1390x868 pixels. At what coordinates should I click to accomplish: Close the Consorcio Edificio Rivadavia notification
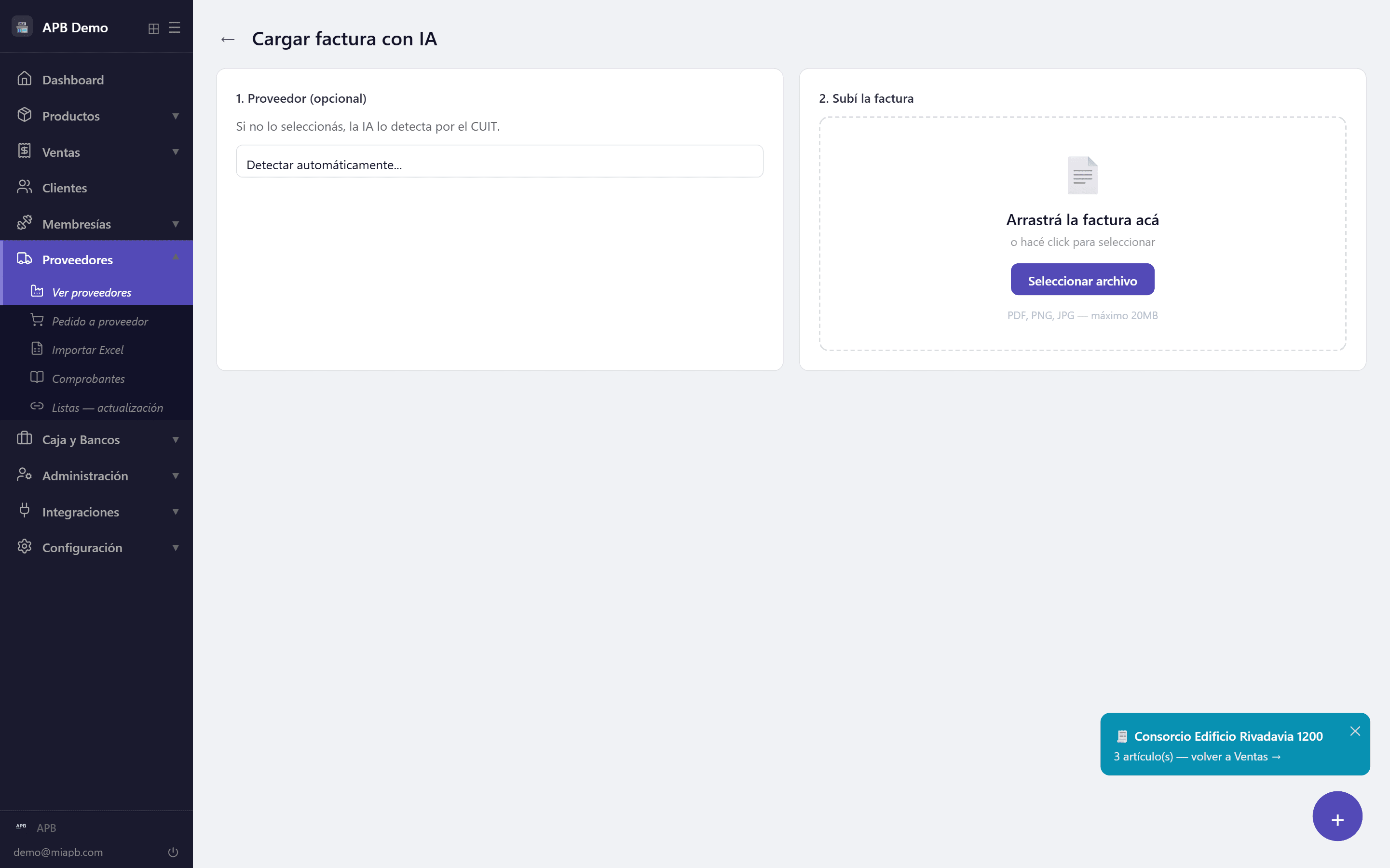(x=1355, y=731)
